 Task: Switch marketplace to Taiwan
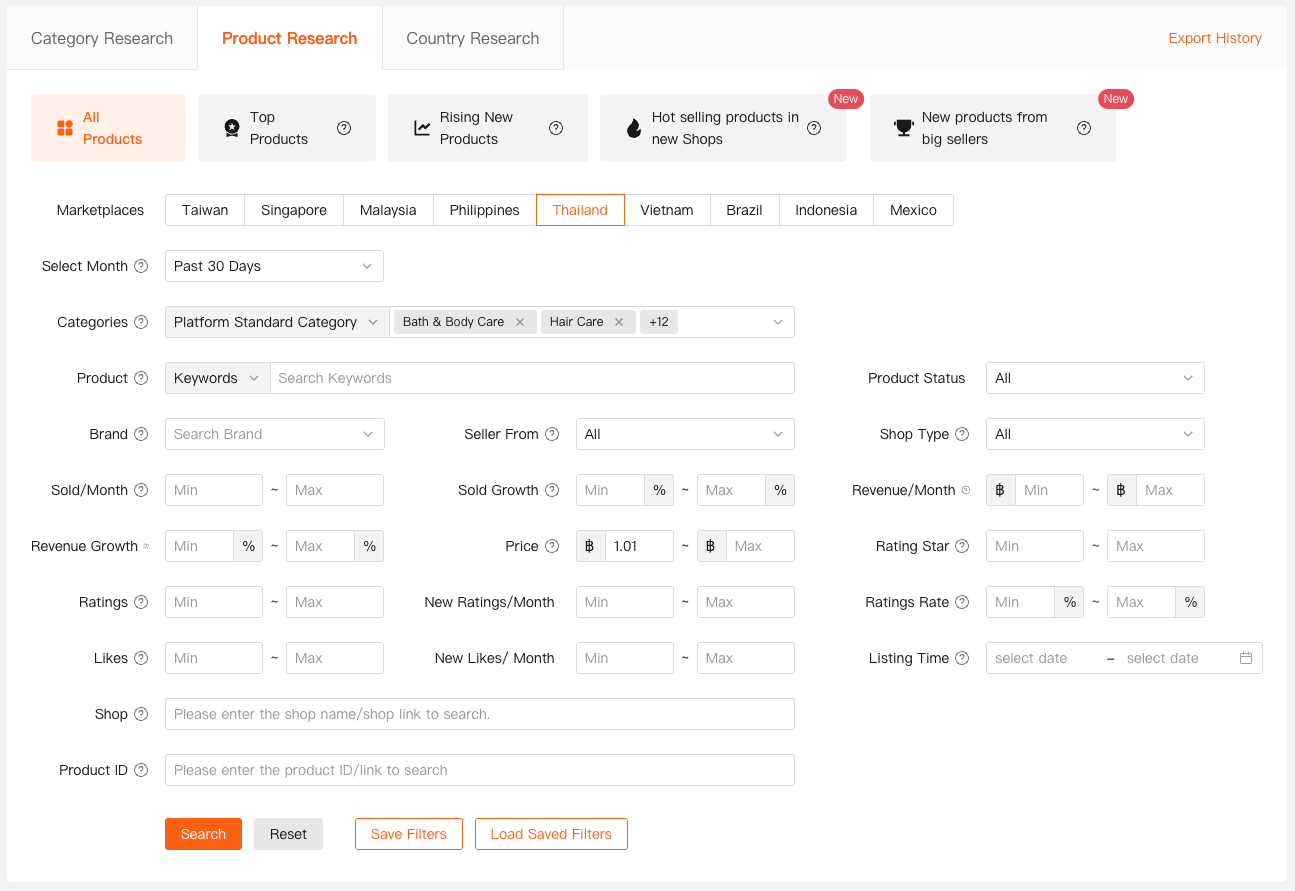(205, 210)
